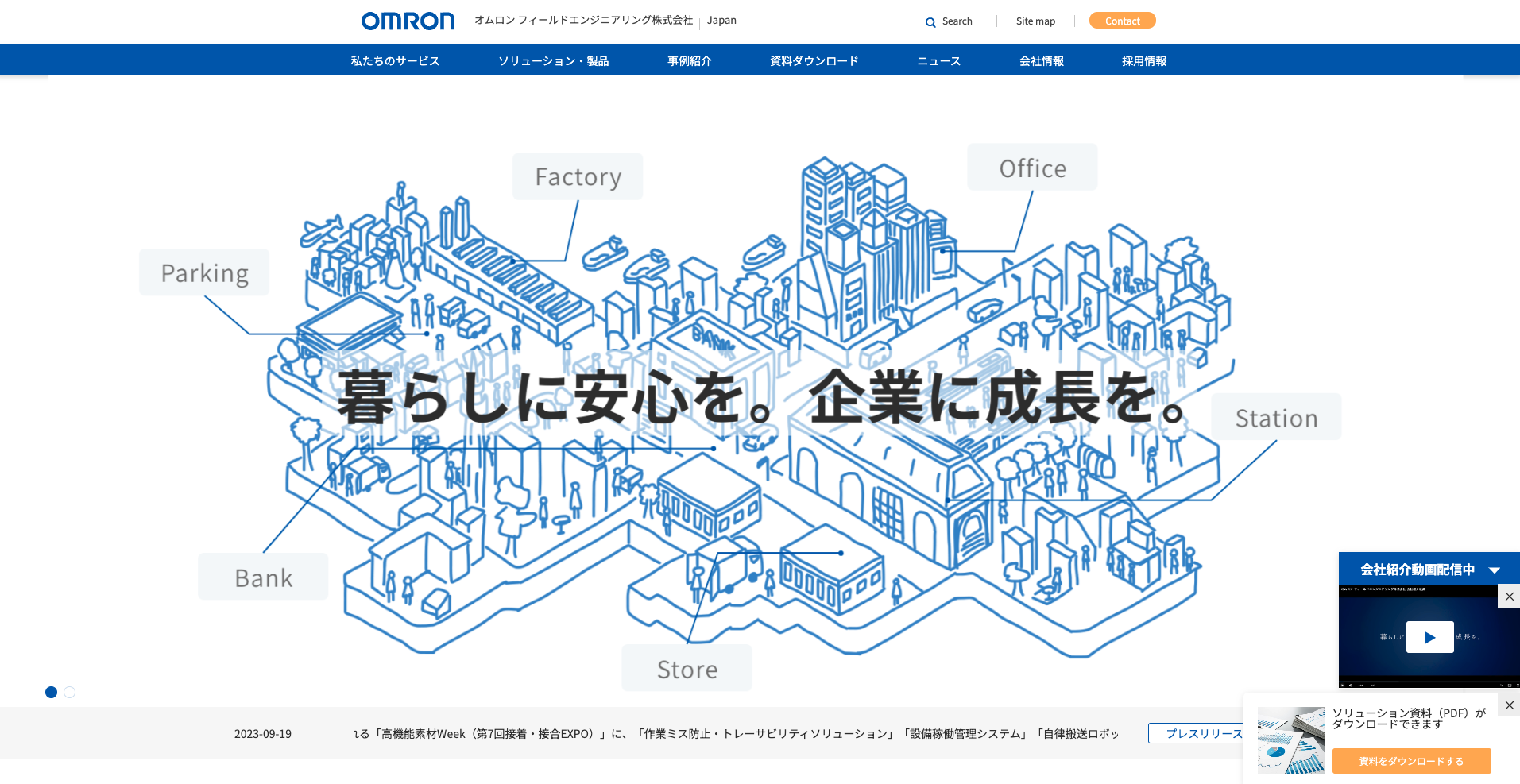Collapse the 会社紹介動画配信中 panel arrow
Screen dimensions: 1520x784
click(x=1495, y=569)
